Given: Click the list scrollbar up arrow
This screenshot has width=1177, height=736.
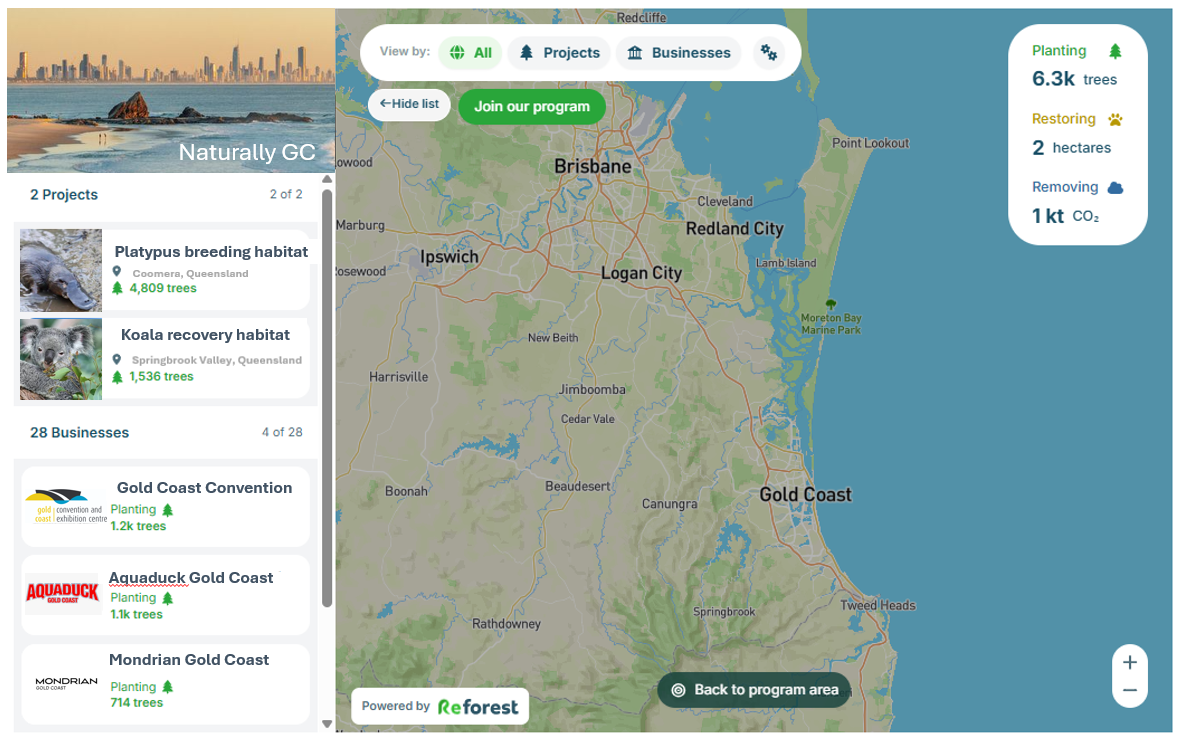Looking at the screenshot, I should pyautogui.click(x=327, y=179).
